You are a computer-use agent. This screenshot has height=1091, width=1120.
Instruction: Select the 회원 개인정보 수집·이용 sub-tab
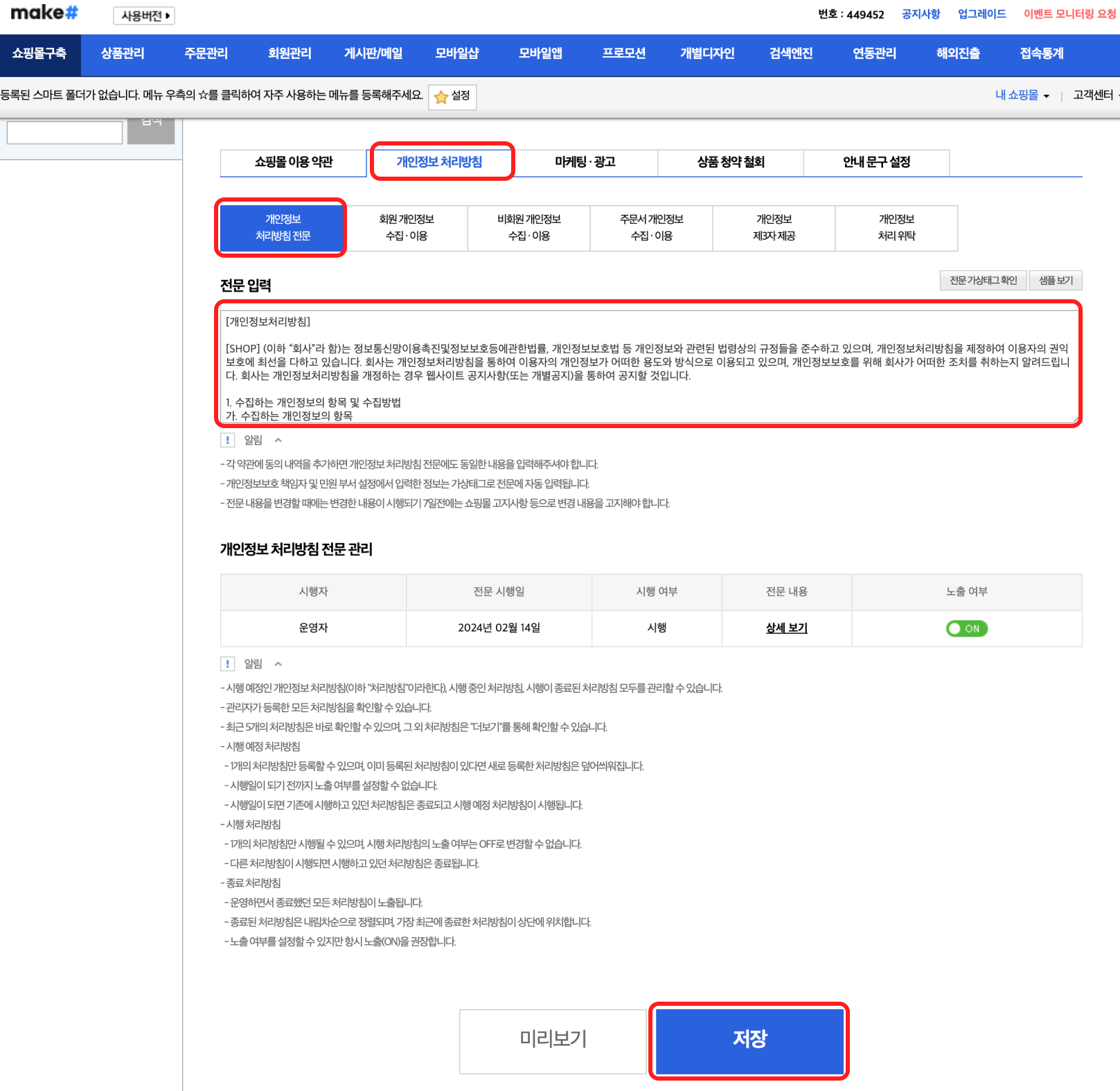[407, 228]
